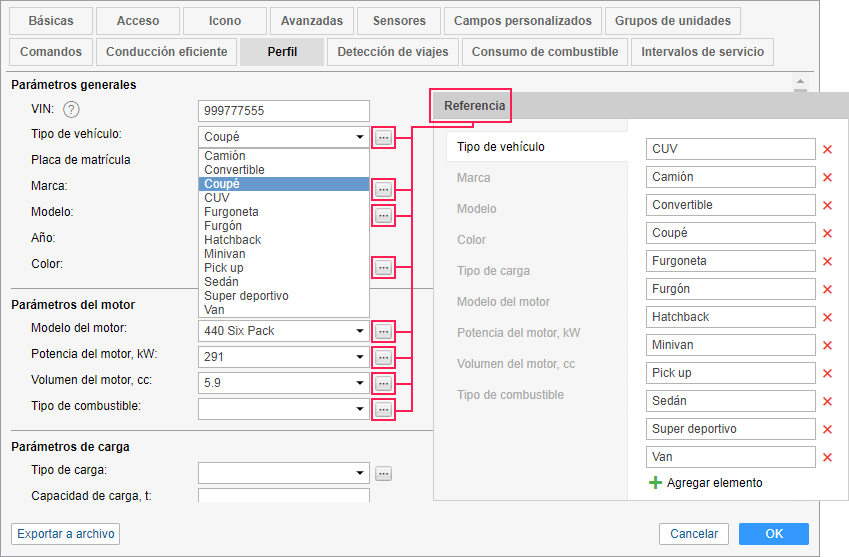Screen dimensions: 849x557
Task: Remove the Hatchback reference item
Action: [x=827, y=318]
